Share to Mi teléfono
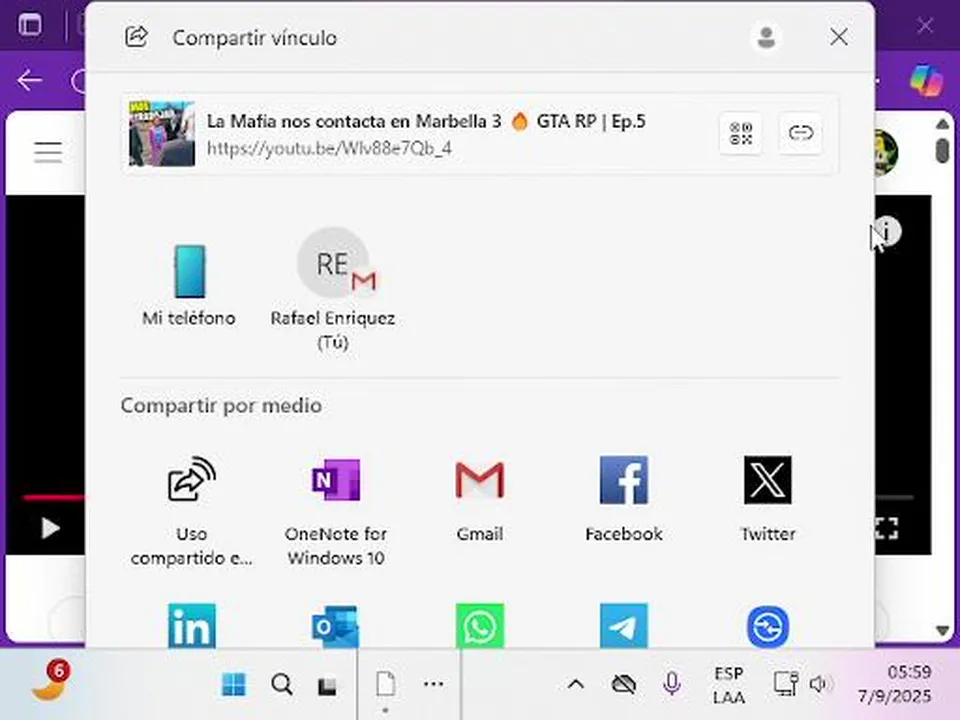The image size is (960, 720). coord(189,285)
